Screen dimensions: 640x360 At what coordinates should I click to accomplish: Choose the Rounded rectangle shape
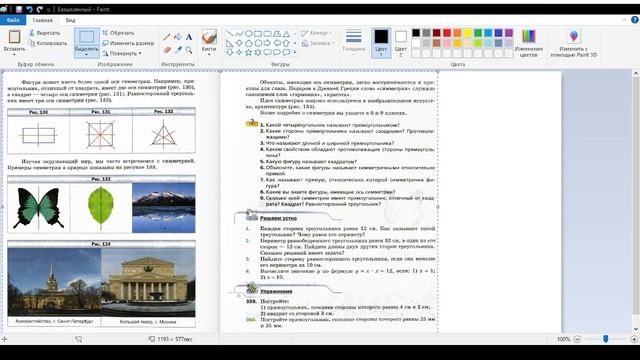click(267, 33)
